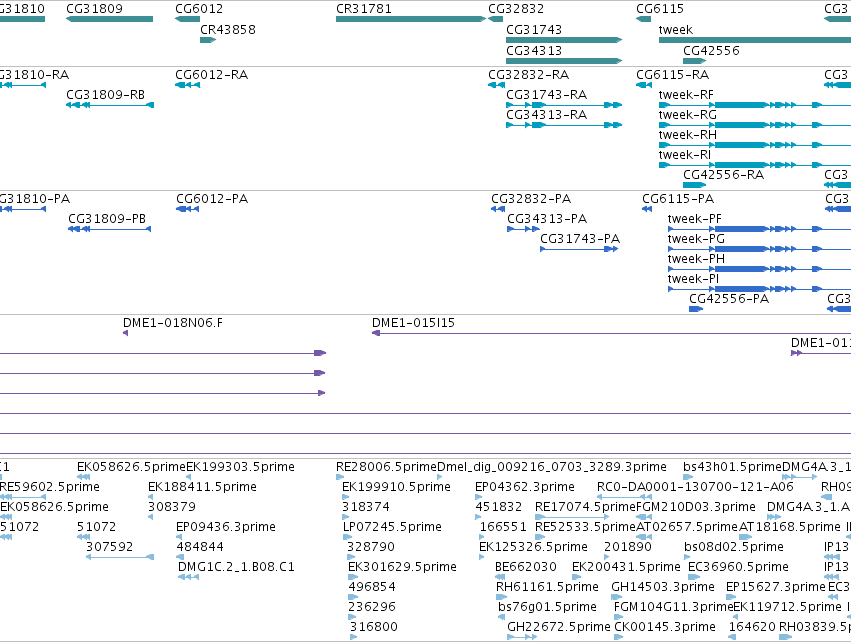Click the CG31809-RB transcript glyph
Viewport: 851px width, 642px height.
click(x=110, y=105)
